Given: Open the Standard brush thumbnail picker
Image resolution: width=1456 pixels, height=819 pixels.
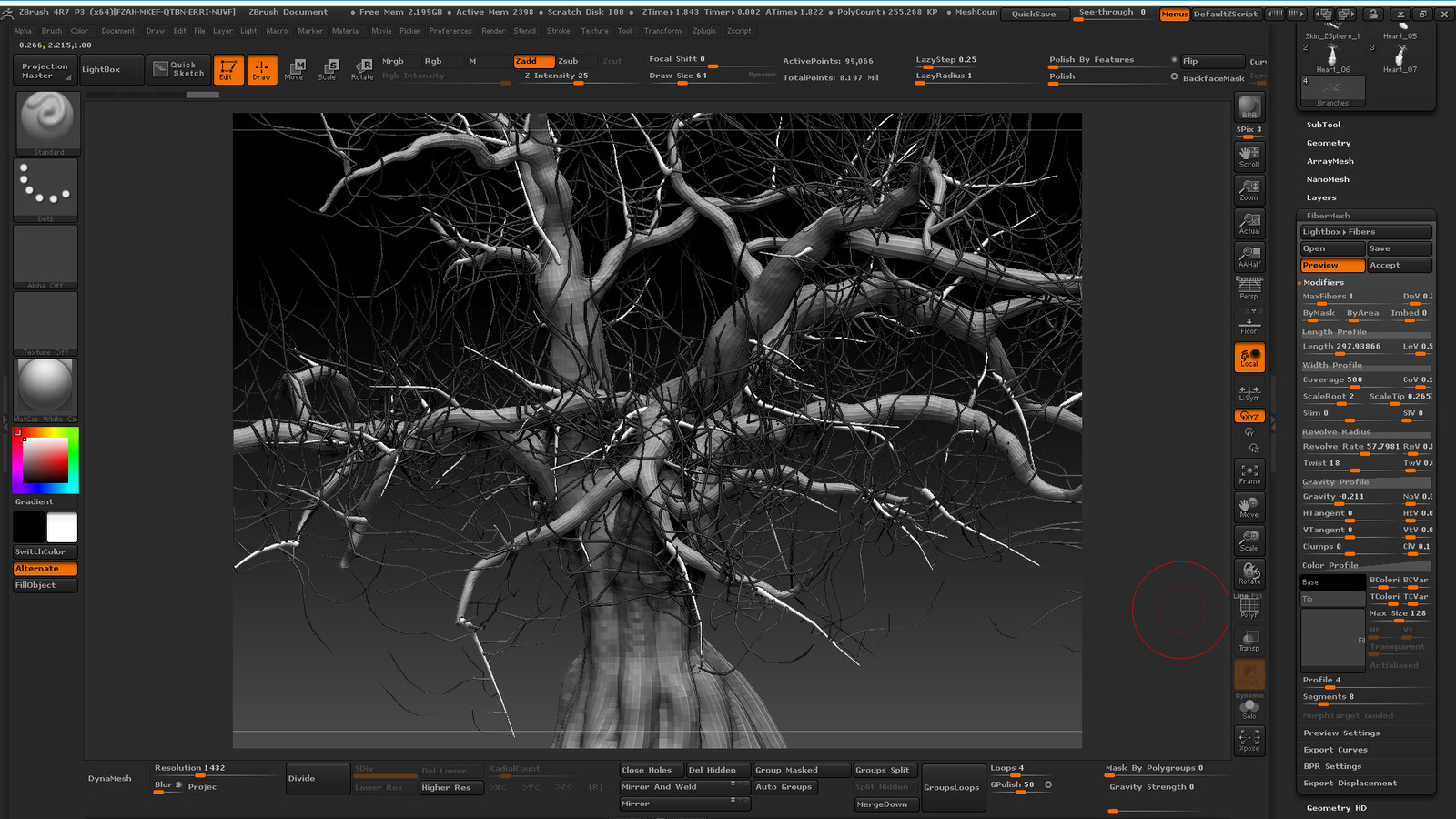Looking at the screenshot, I should [47, 122].
